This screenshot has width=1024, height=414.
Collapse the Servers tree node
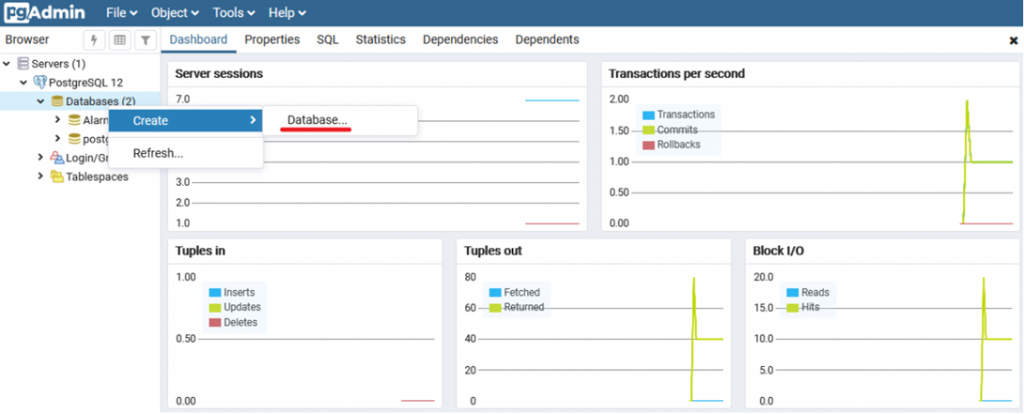(8, 64)
